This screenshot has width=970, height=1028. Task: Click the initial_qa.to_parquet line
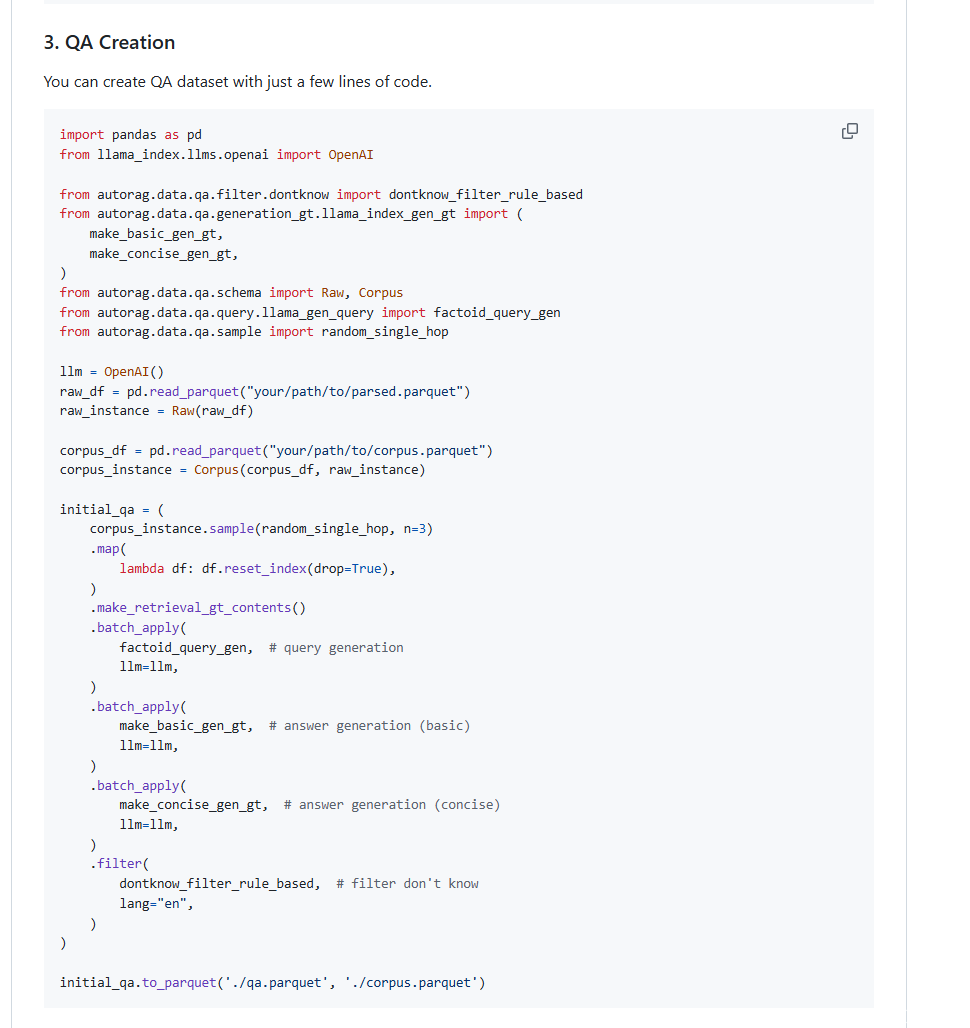(x=272, y=983)
